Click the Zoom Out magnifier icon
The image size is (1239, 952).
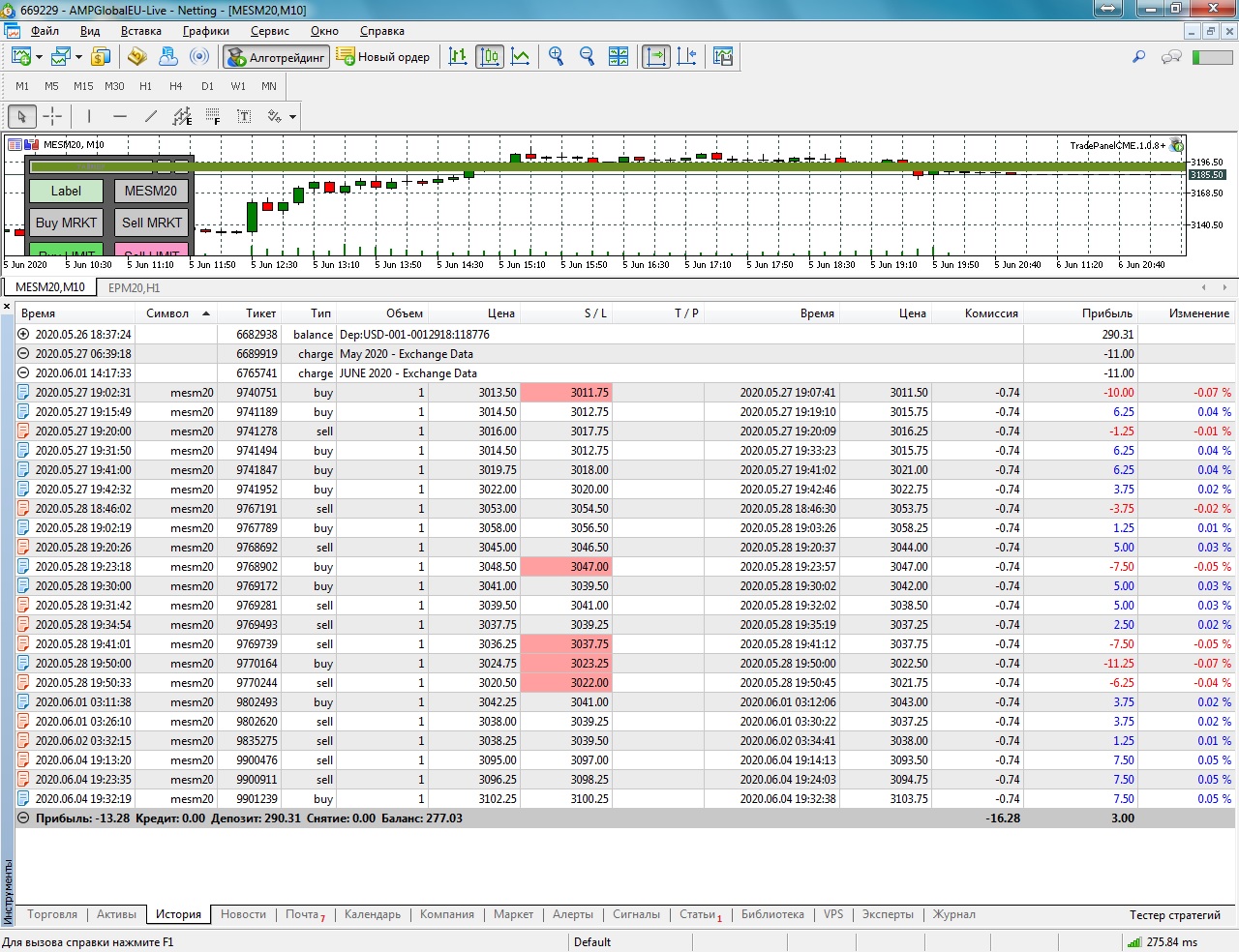(587, 57)
